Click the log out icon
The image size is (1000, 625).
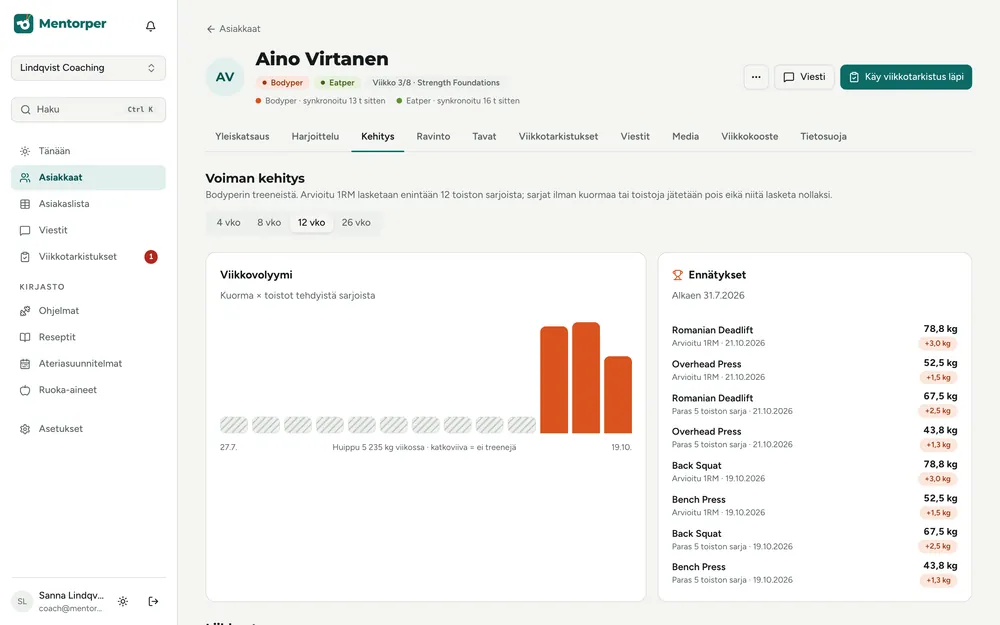click(153, 601)
